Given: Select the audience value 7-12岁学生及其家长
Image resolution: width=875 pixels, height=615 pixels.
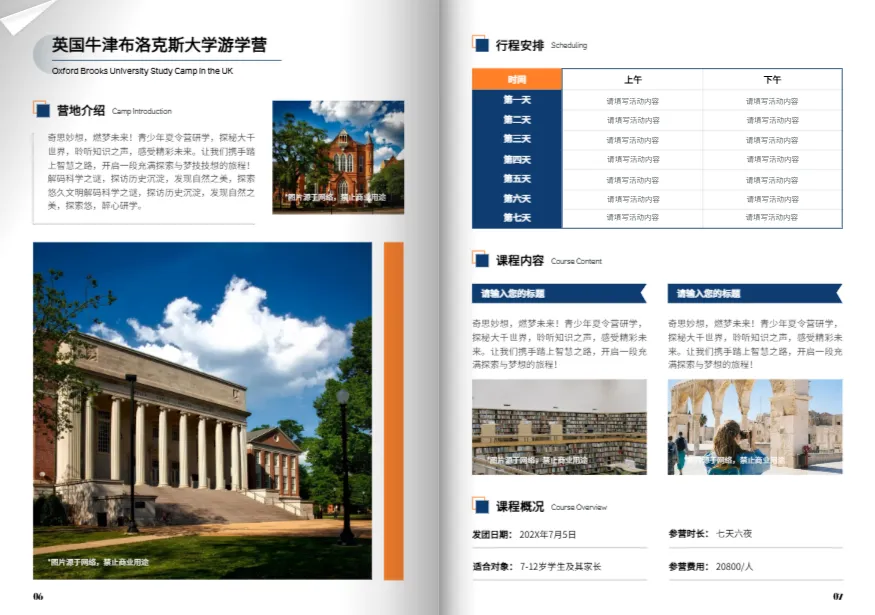Looking at the screenshot, I should pyautogui.click(x=560, y=566).
